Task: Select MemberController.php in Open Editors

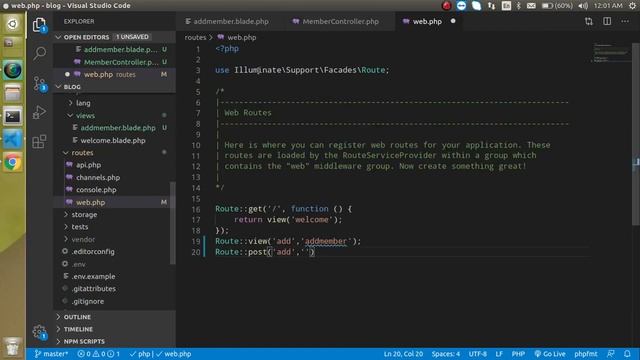Action: coord(121,62)
